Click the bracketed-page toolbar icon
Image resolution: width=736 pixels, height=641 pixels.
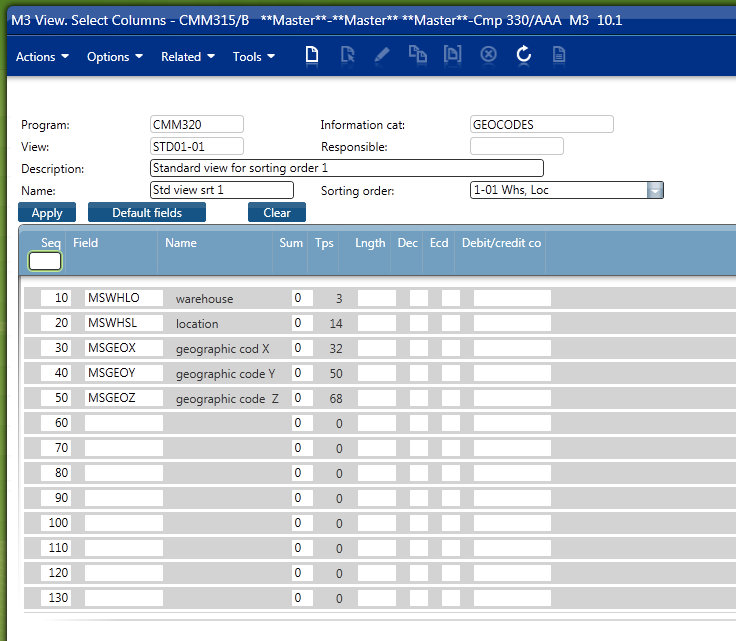click(x=453, y=56)
